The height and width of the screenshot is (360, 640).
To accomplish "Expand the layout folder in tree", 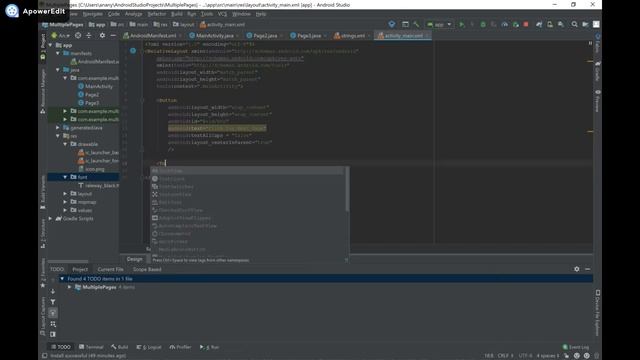I will [65, 193].
